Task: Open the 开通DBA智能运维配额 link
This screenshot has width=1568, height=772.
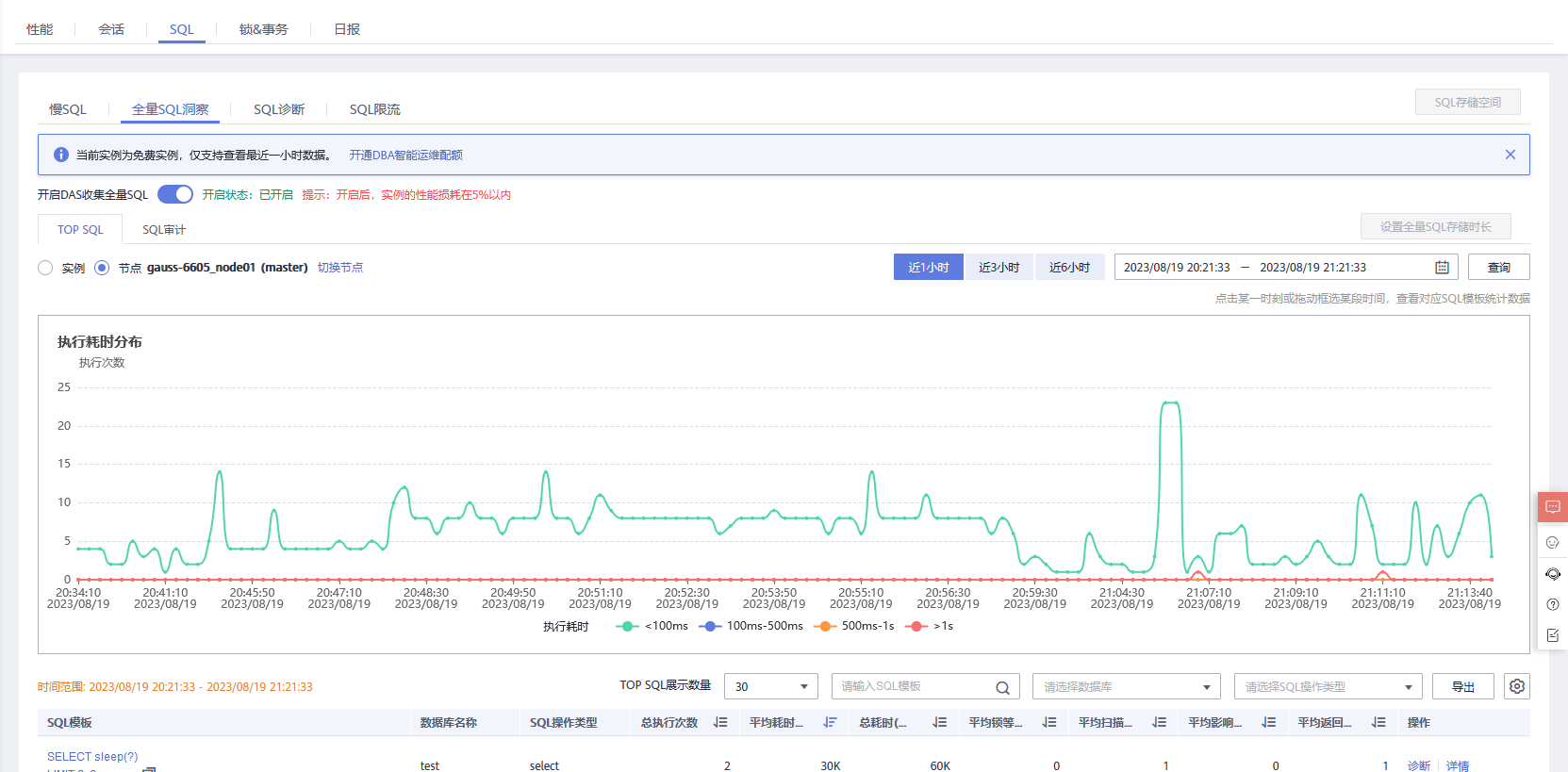Action: click(x=406, y=155)
